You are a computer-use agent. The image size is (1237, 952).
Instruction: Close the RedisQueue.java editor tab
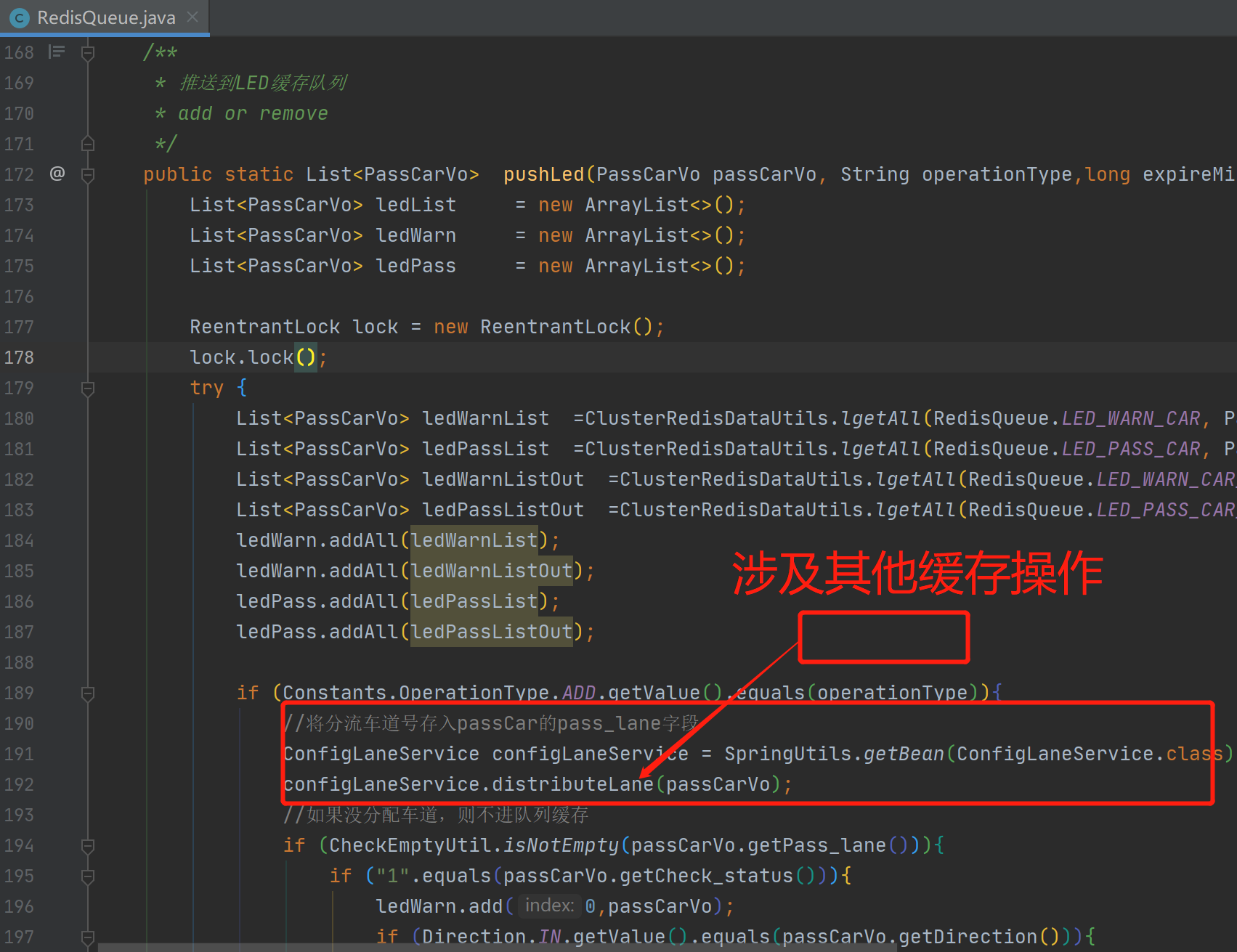(x=192, y=17)
